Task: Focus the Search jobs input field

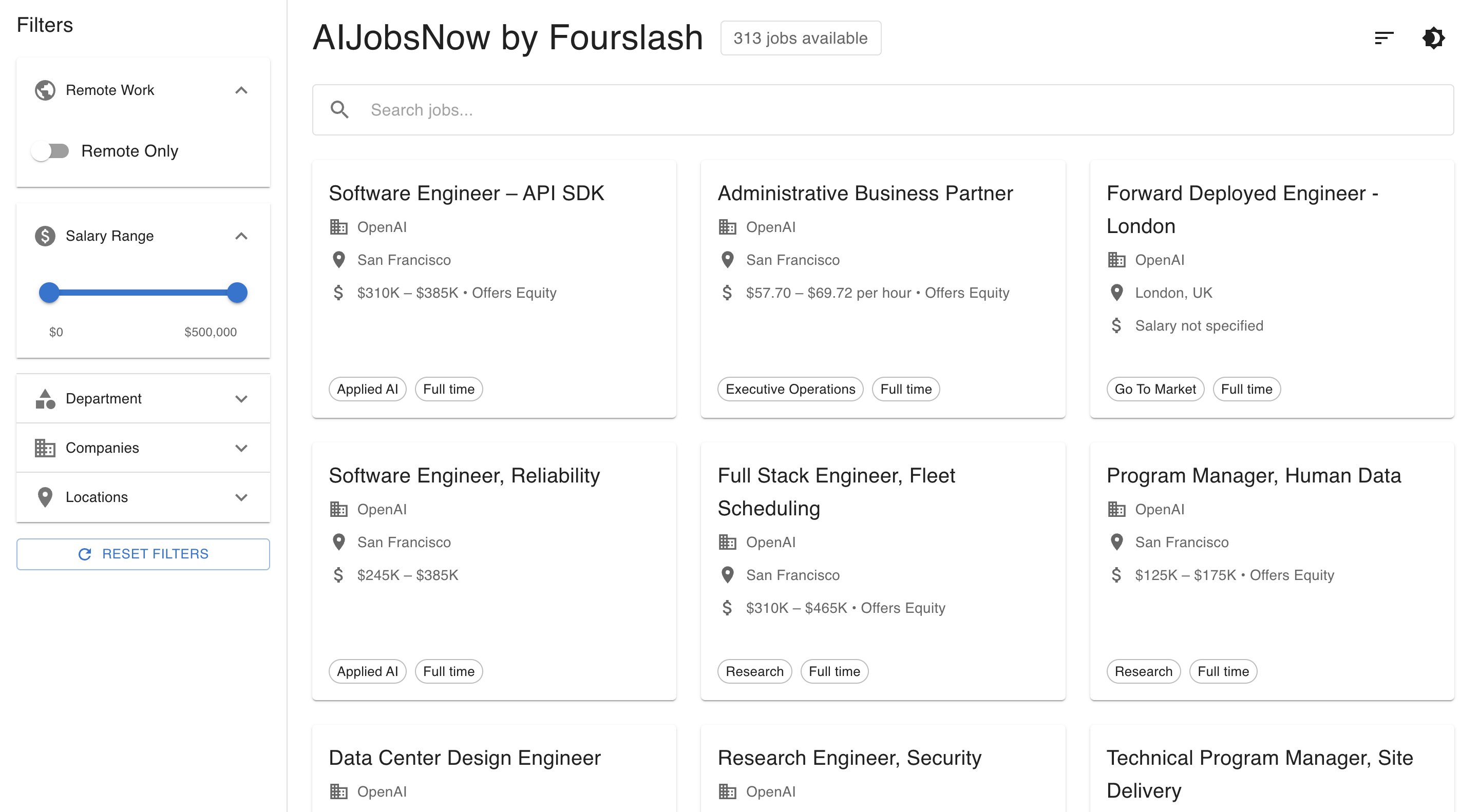Action: click(x=861, y=110)
